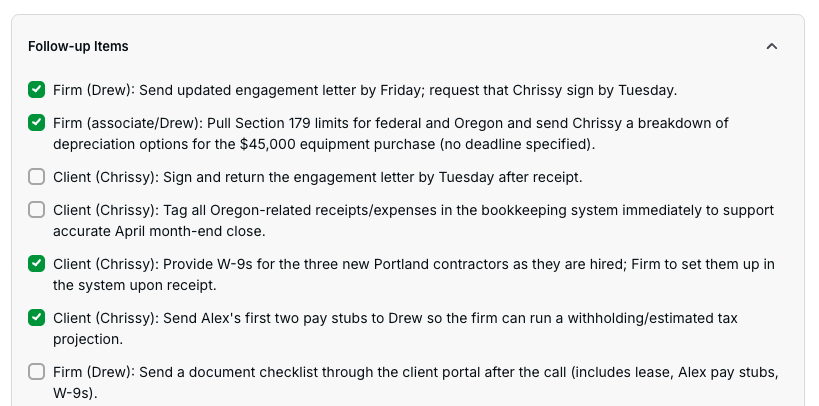Check the tag Oregon-related receipts item
Viewport: 819px width, 406px height.
37,210
